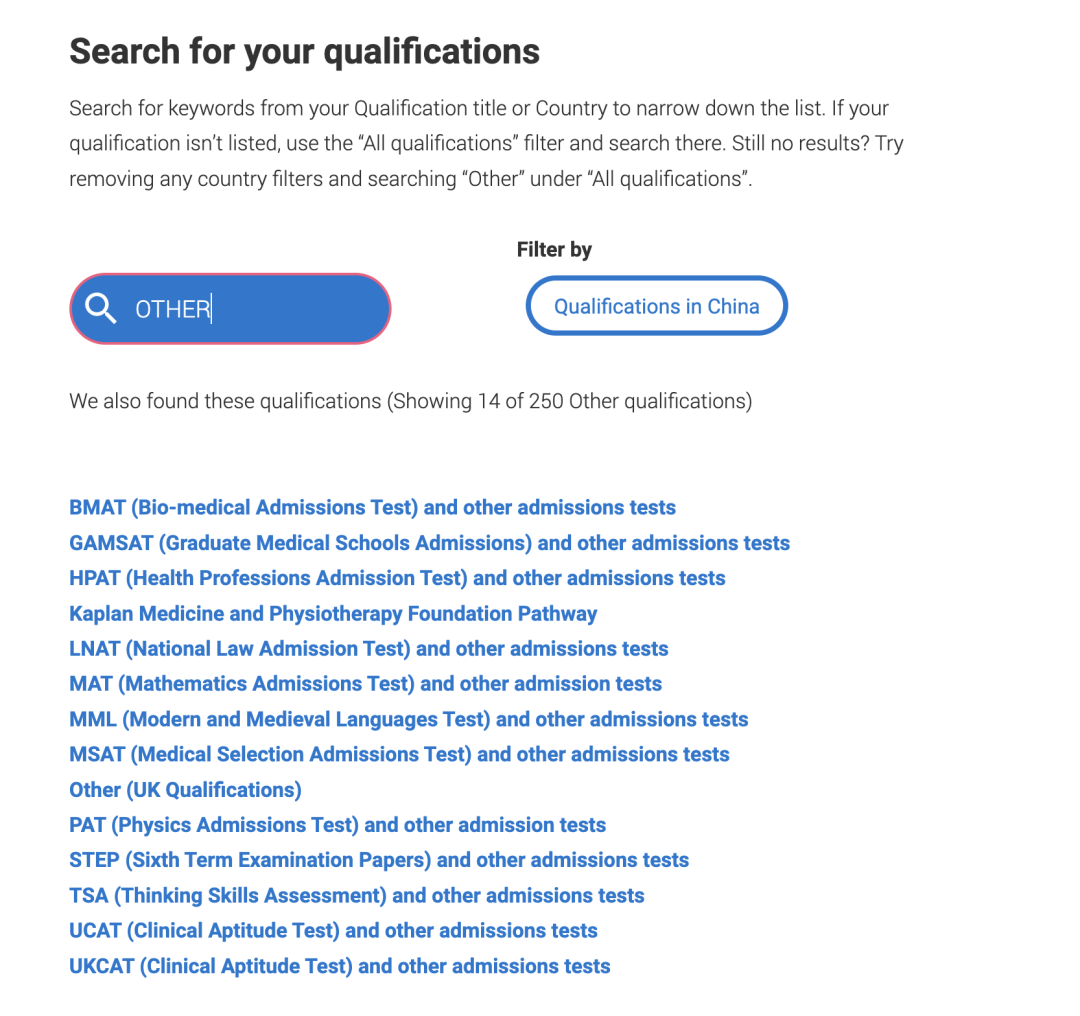
Task: Choose the TSA Thinking Skills Assessment link
Action: click(357, 895)
